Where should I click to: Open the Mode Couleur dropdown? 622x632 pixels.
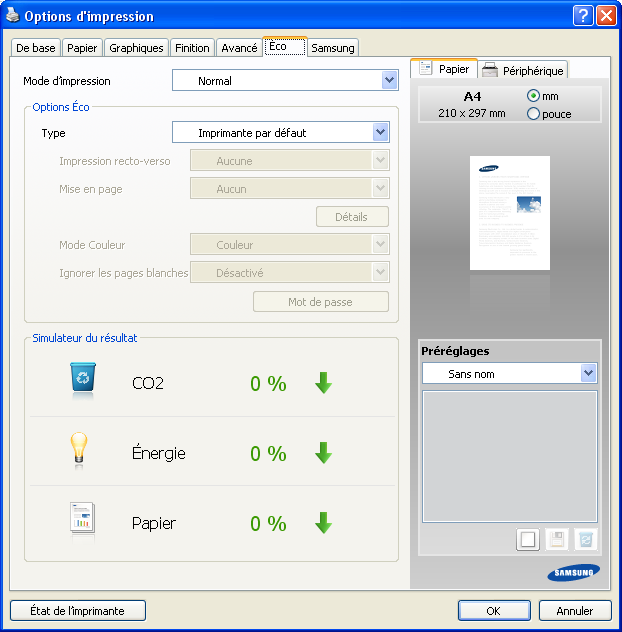(290, 244)
